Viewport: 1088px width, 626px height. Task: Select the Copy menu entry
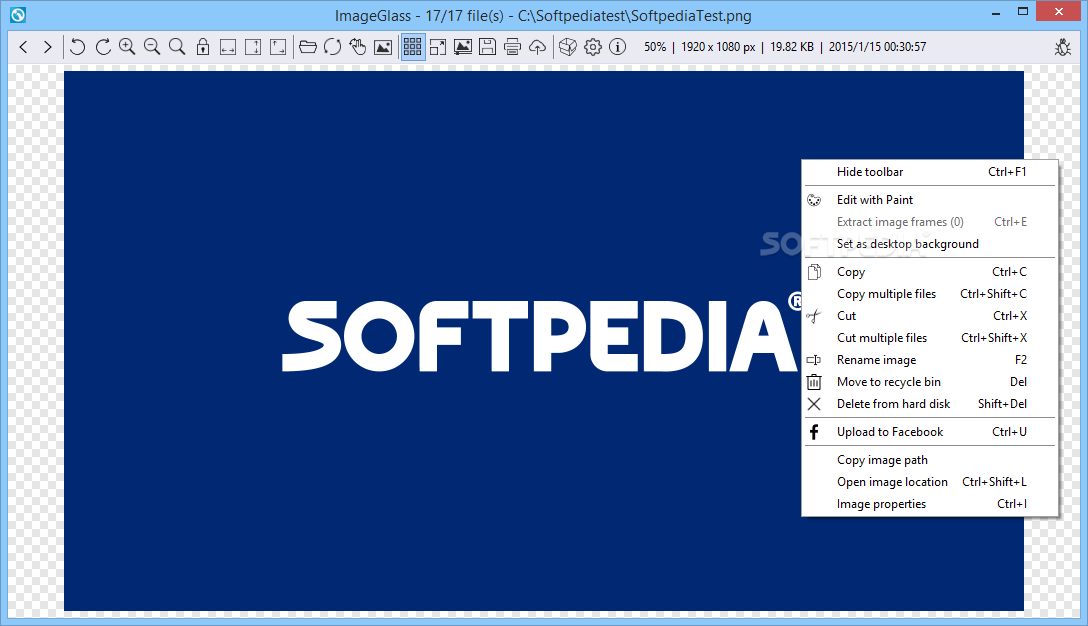(930, 272)
